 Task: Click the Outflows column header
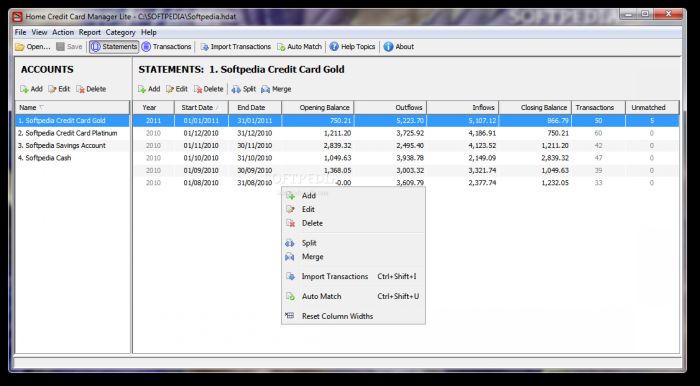tap(391, 108)
